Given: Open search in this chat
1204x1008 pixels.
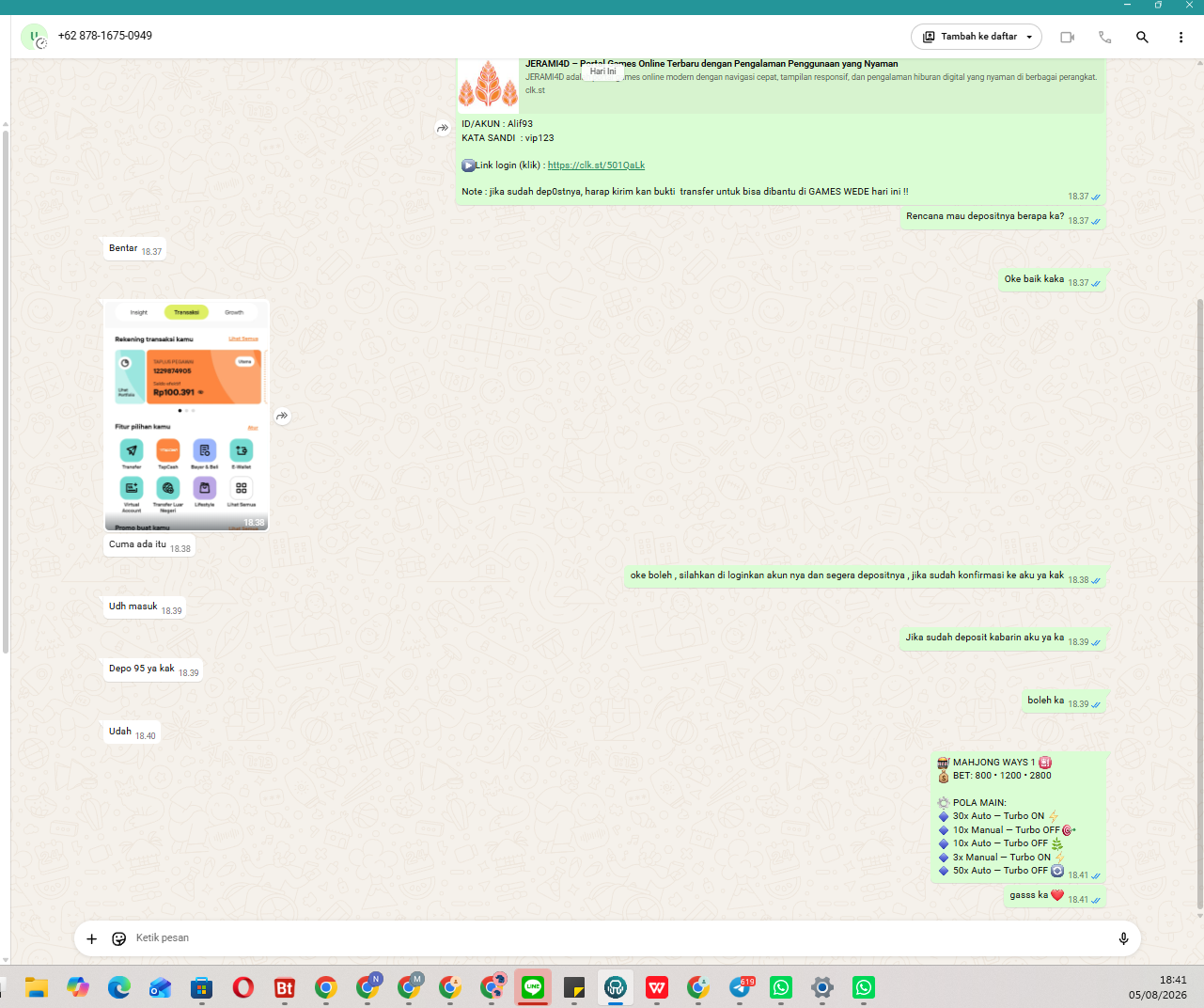Looking at the screenshot, I should tap(1142, 37).
